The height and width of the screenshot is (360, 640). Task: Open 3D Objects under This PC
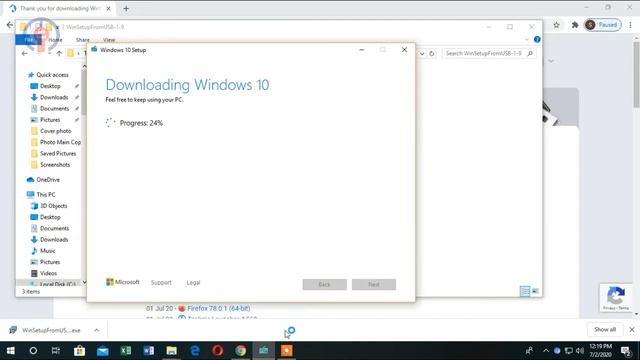(x=53, y=206)
